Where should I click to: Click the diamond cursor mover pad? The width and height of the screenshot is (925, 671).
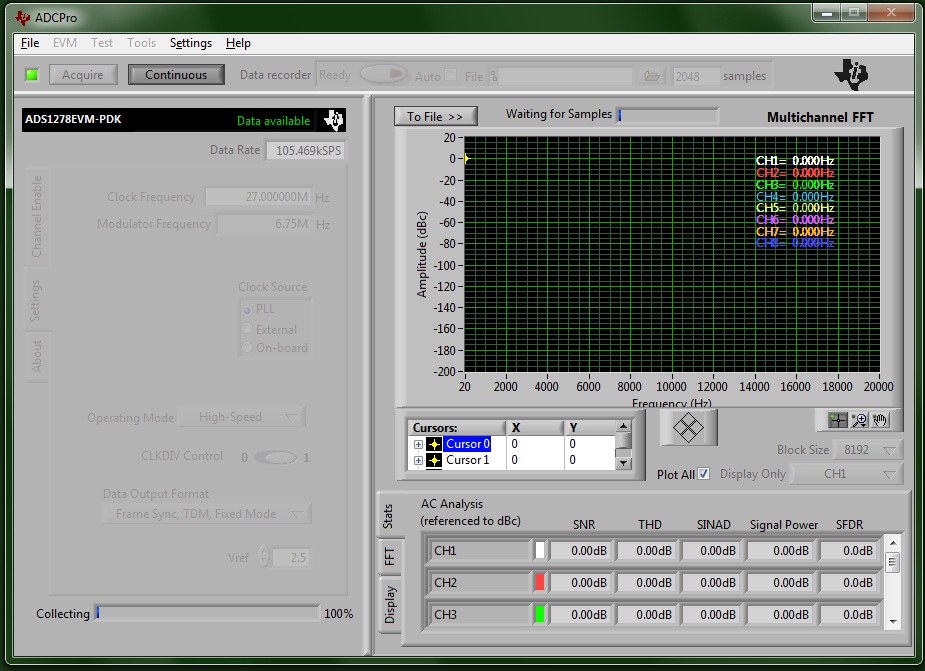pyautogui.click(x=688, y=428)
